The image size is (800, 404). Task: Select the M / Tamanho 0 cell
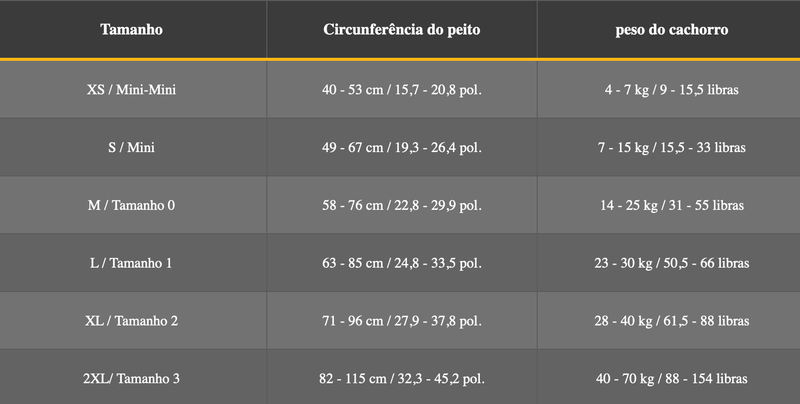[x=132, y=205]
